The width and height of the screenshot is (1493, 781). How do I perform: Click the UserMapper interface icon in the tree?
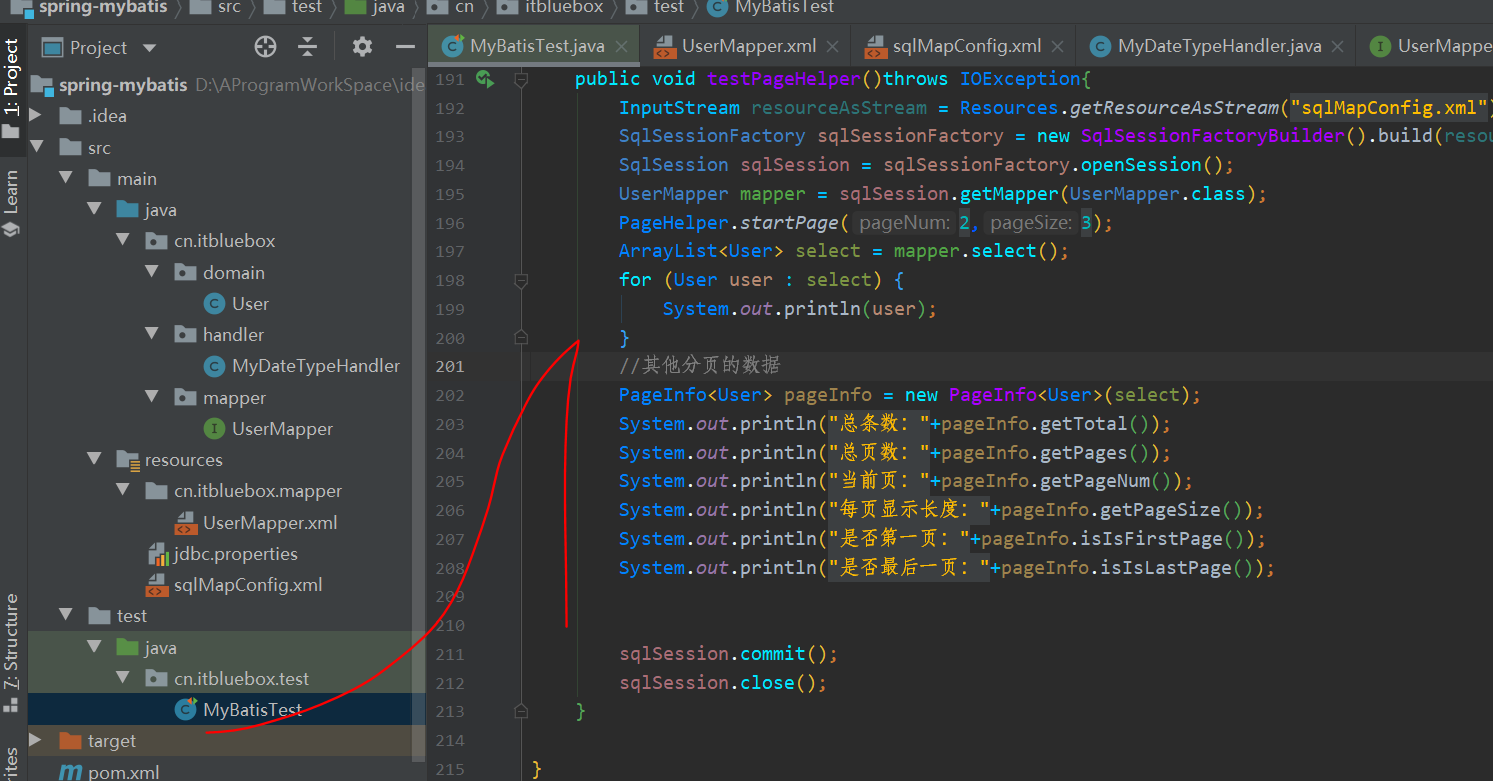click(214, 429)
